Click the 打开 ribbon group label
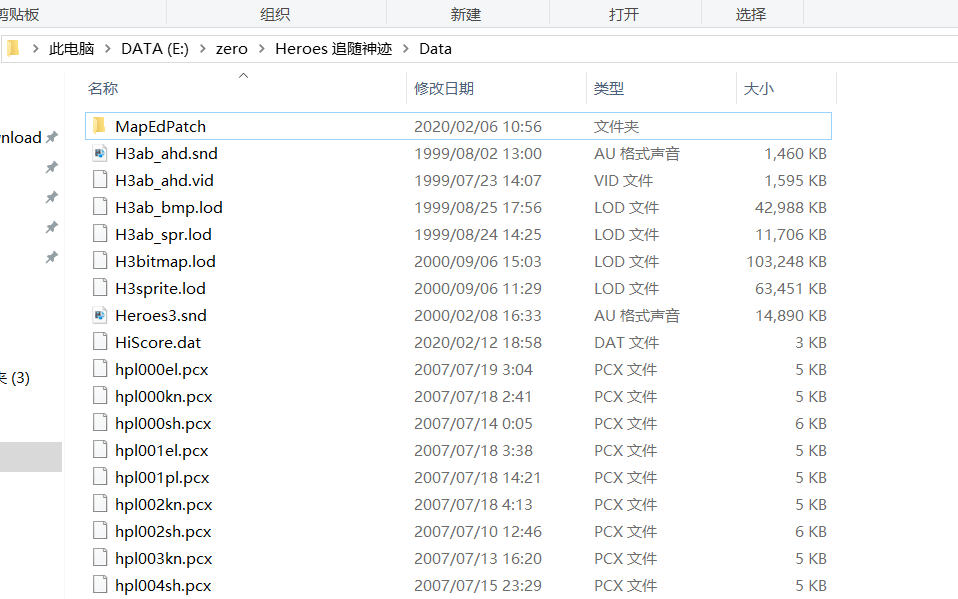Screen dimensions: 958x599 pos(624,14)
